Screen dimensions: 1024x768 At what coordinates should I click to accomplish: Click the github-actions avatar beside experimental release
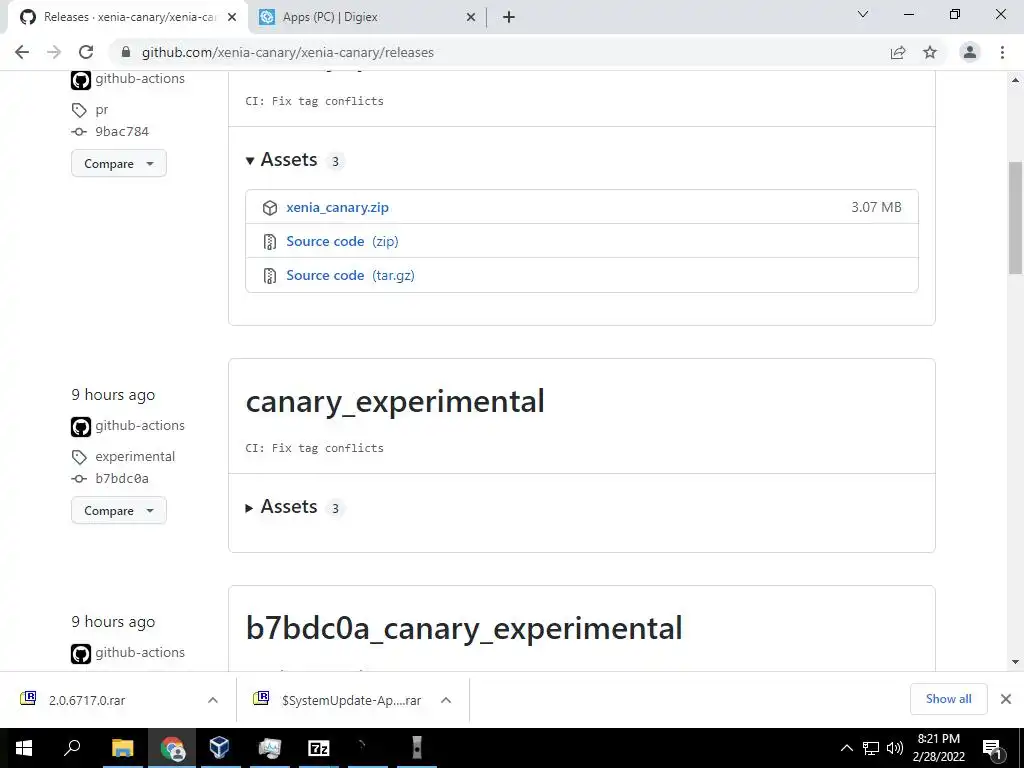tap(81, 427)
